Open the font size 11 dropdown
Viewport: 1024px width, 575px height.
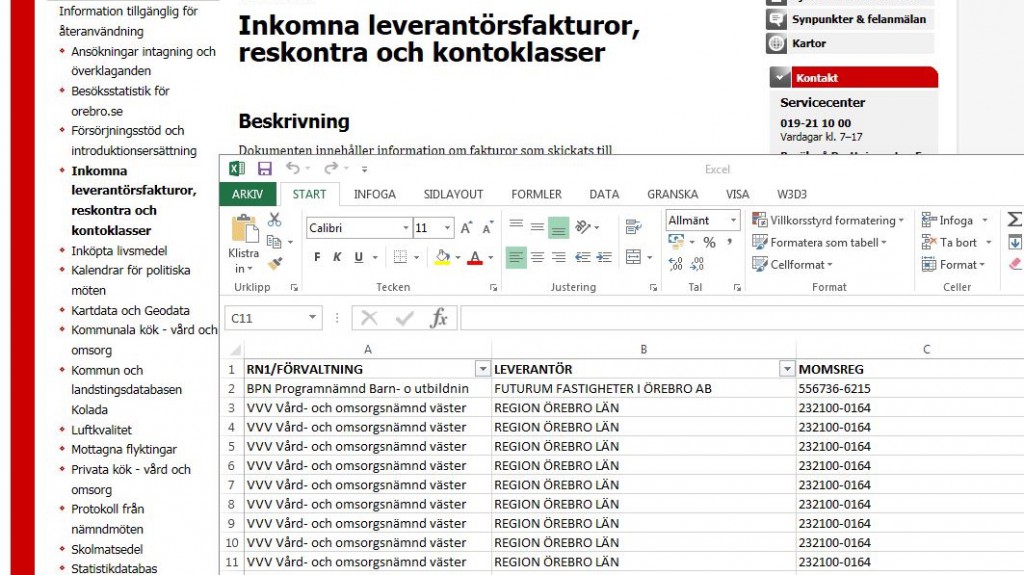point(447,227)
